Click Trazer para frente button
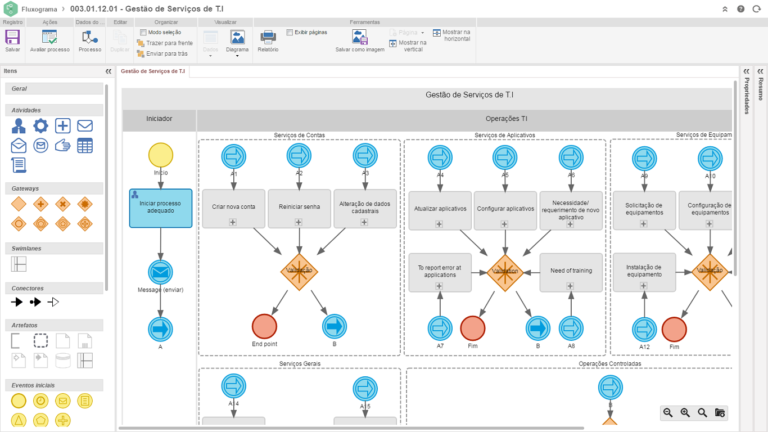 point(165,43)
